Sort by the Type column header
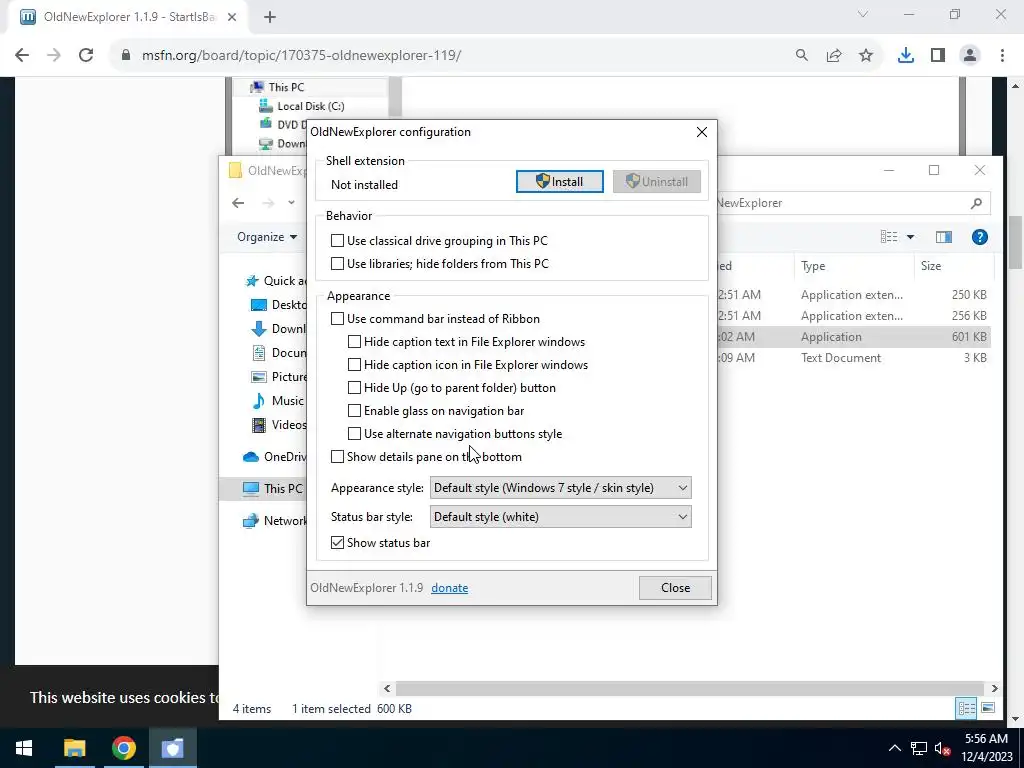The height and width of the screenshot is (768, 1024). [x=853, y=266]
